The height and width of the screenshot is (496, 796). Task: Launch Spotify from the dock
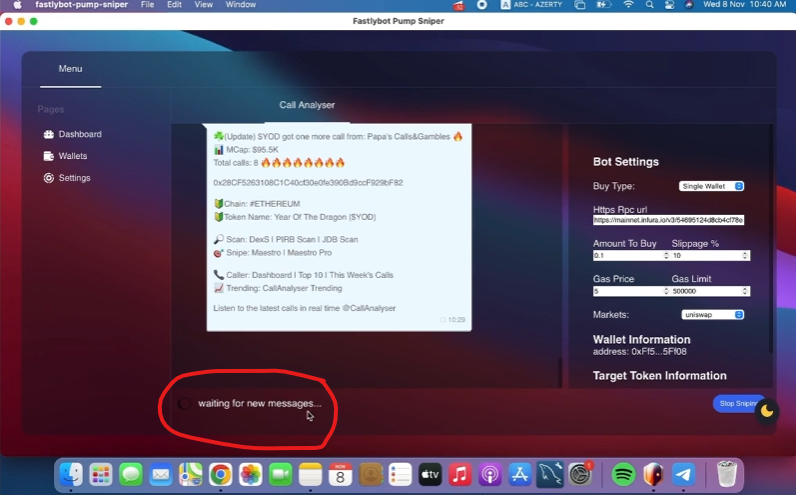click(x=622, y=474)
